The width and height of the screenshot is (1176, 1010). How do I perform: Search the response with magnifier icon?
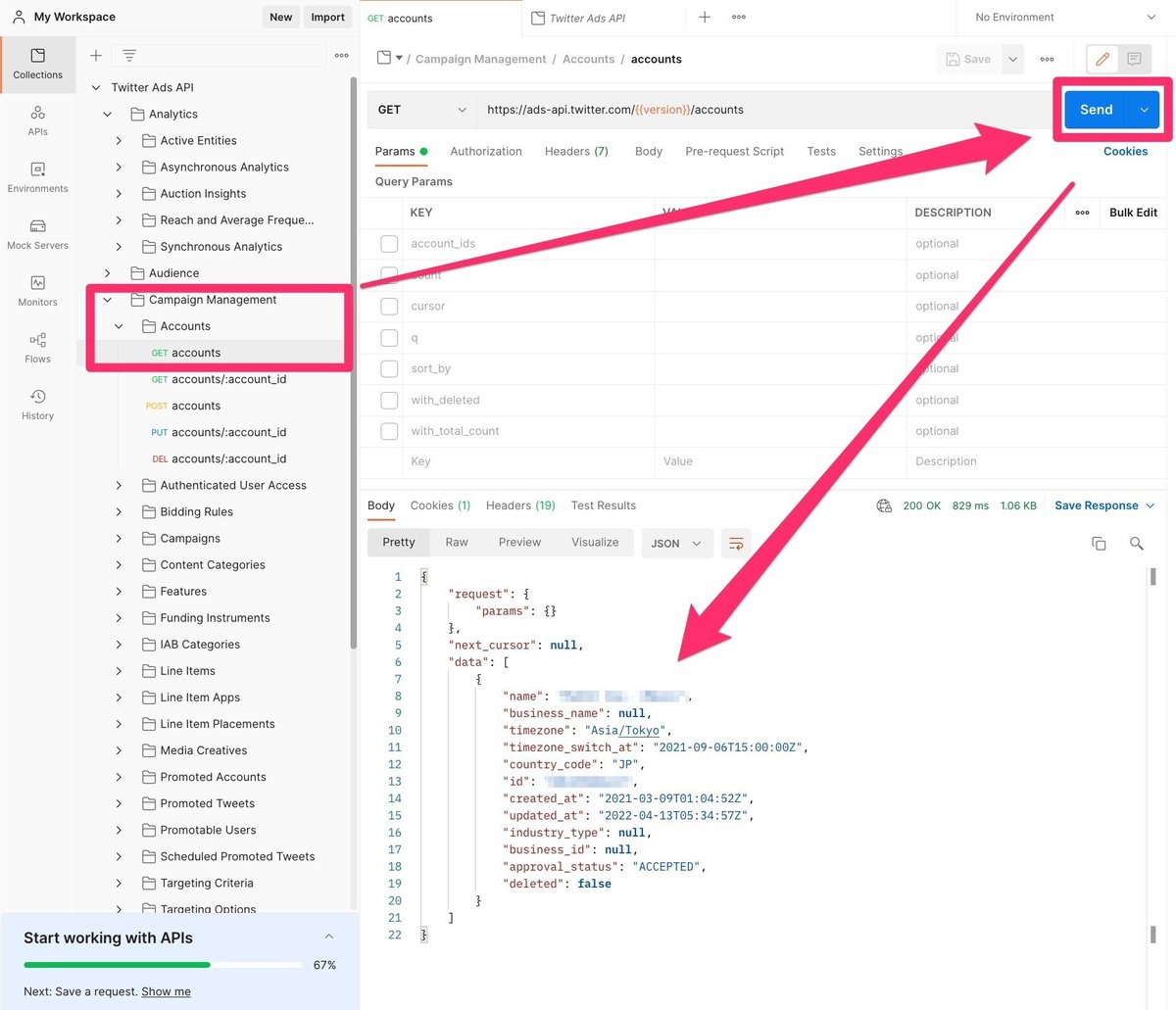point(1137,543)
